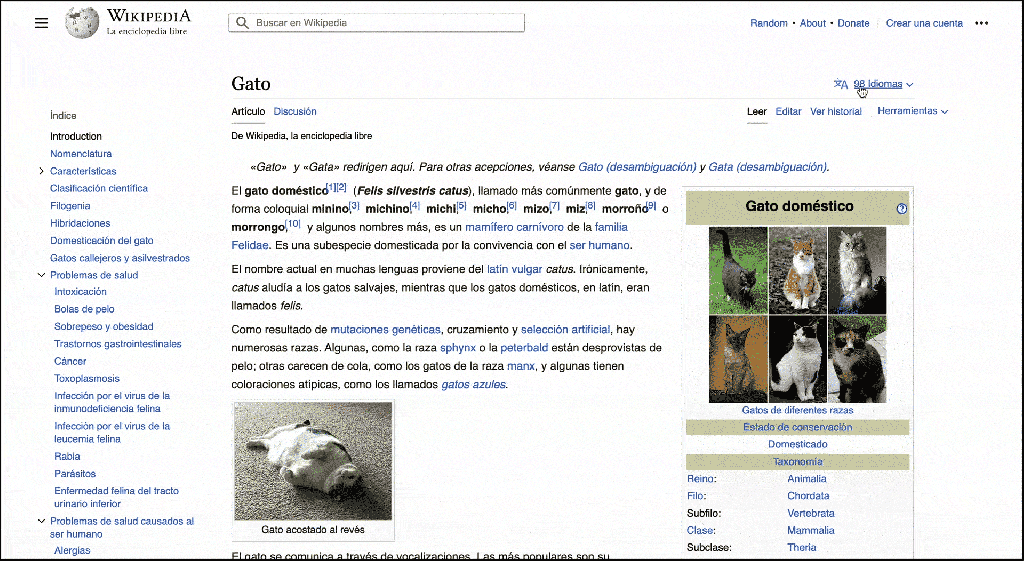Expand the Características section in index
The height and width of the screenshot is (561, 1024).
tap(41, 171)
